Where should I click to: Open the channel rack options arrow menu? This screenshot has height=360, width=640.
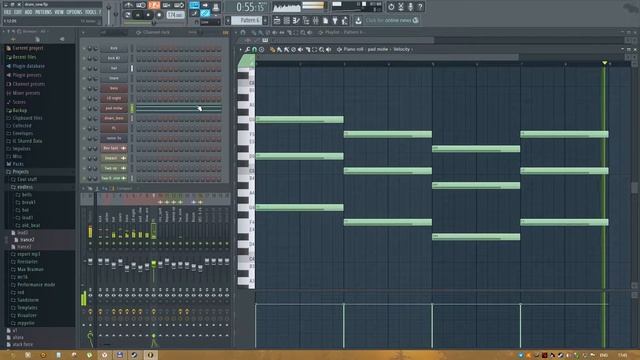coord(83,32)
